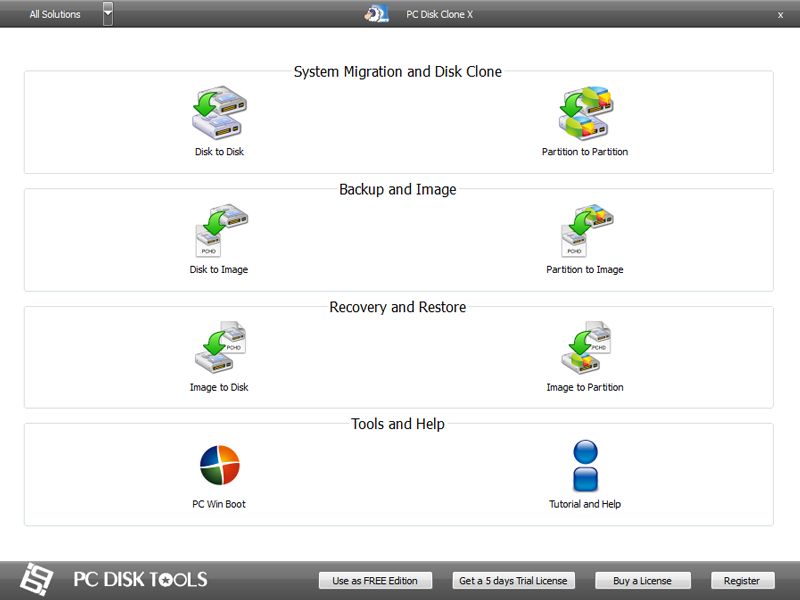Click the Image to Disk label
Image resolution: width=800 pixels, height=600 pixels.
point(219,387)
